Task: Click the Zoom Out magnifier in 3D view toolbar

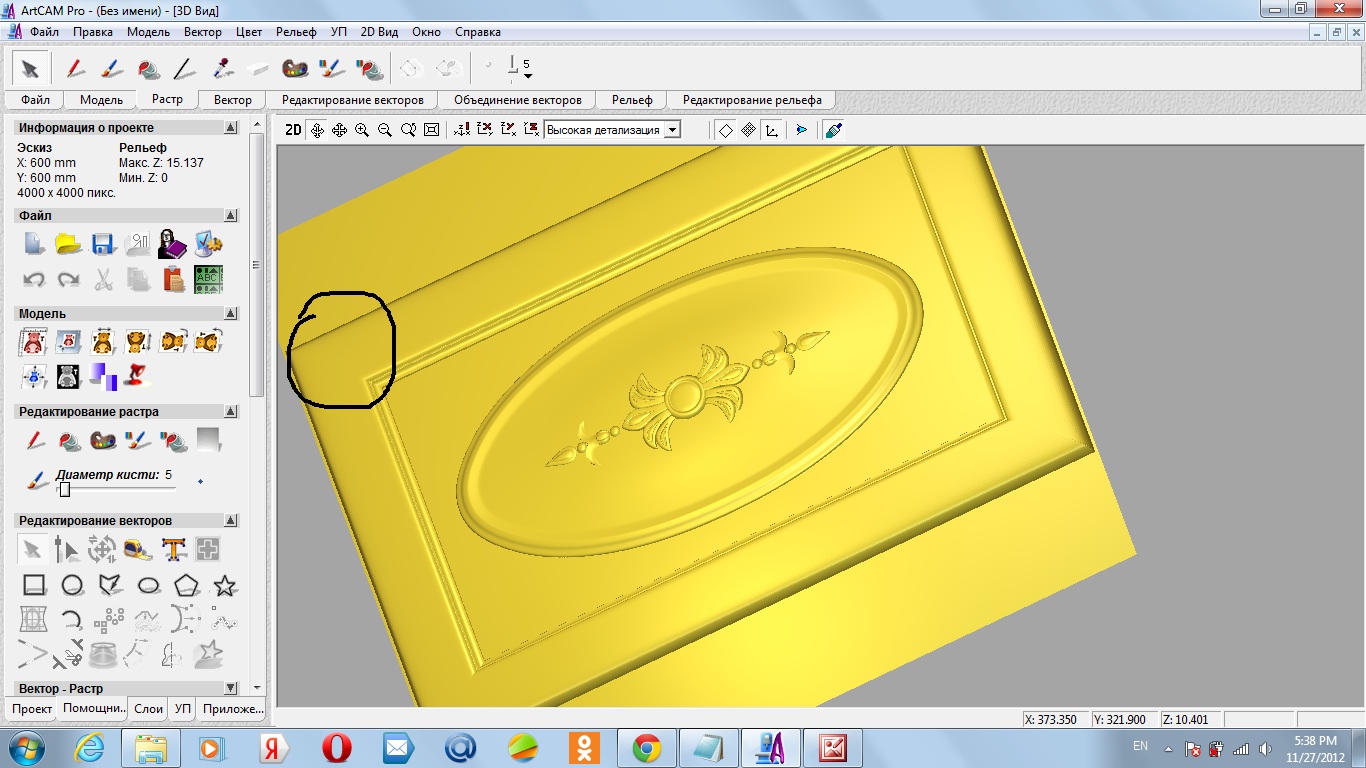Action: (385, 130)
